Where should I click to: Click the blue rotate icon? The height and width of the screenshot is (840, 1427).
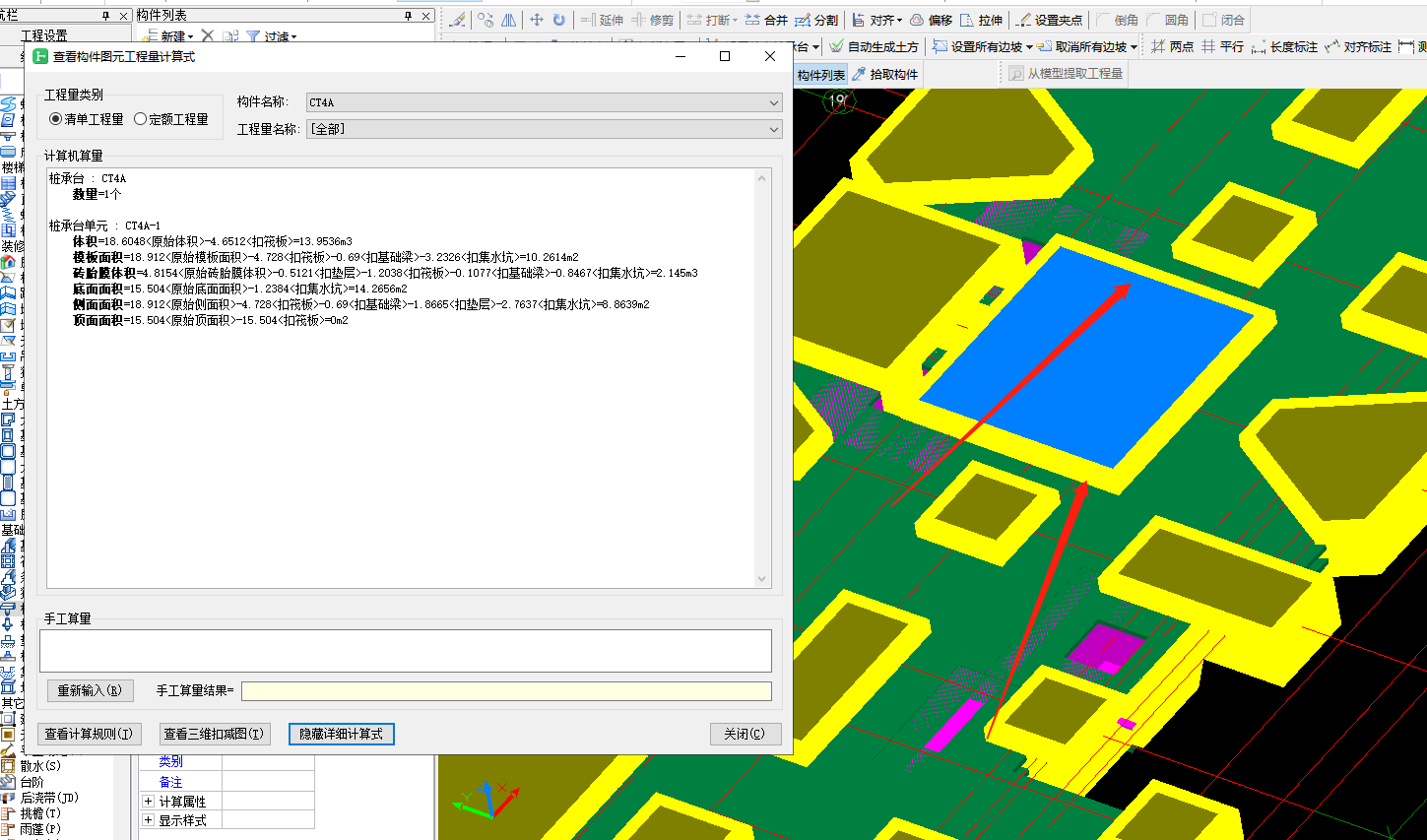point(559,20)
